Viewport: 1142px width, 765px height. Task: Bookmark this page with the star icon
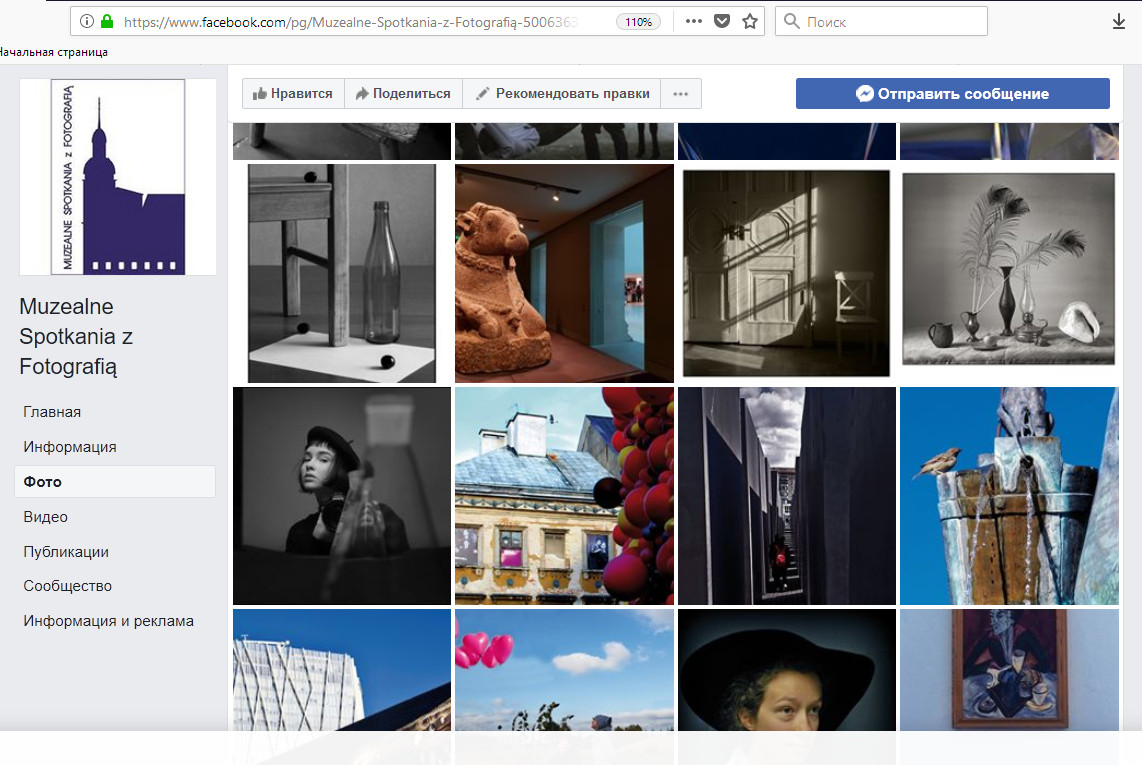coord(750,21)
